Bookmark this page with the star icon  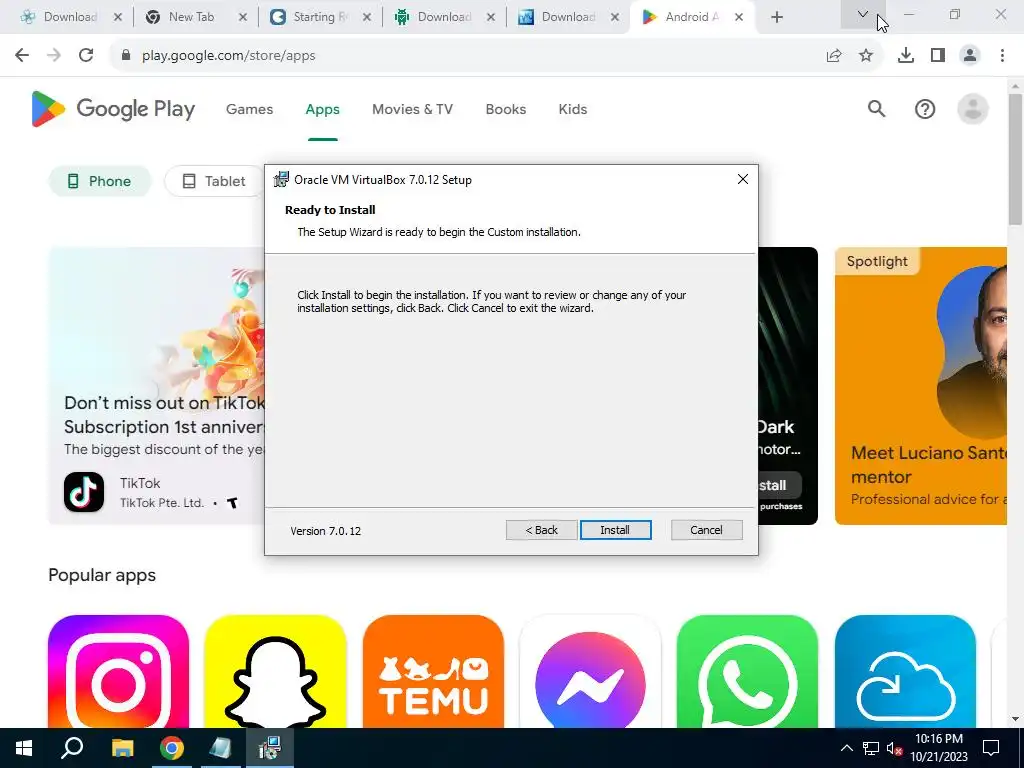click(866, 56)
